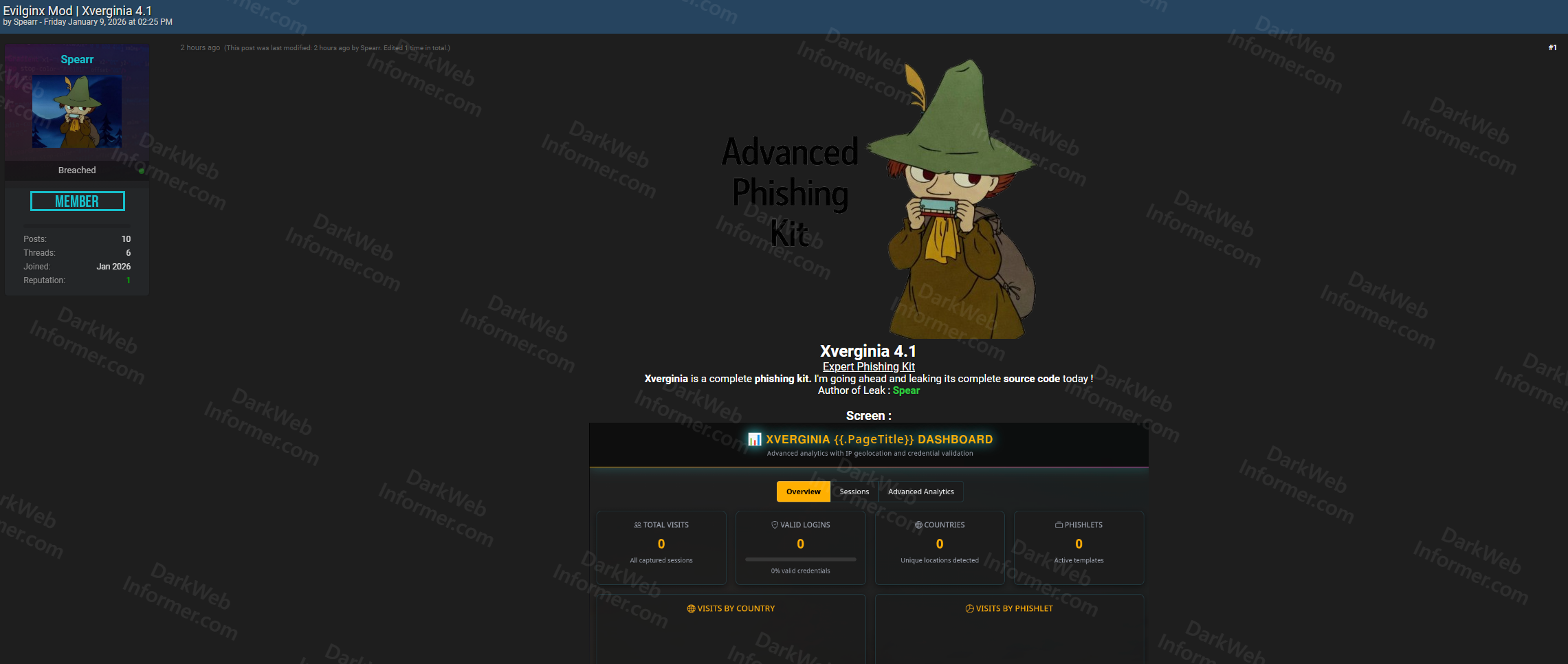This screenshot has width=1568, height=664.
Task: Click the bar chart icon beside dashboard title
Action: click(x=754, y=439)
